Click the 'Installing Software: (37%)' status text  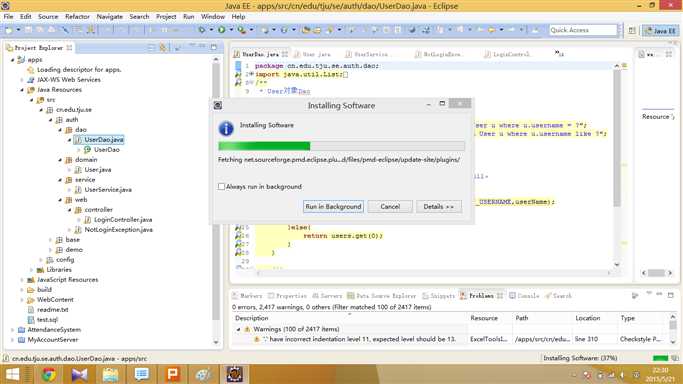580,358
